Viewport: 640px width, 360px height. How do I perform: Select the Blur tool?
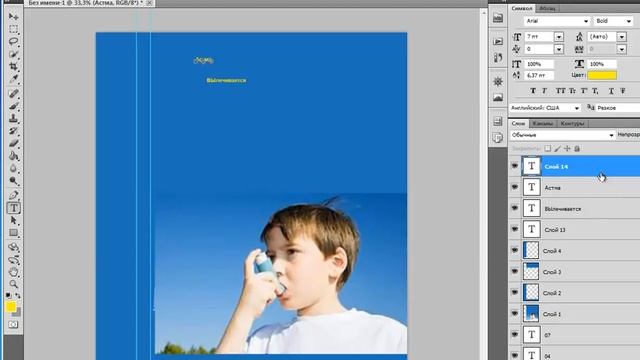tap(13, 168)
